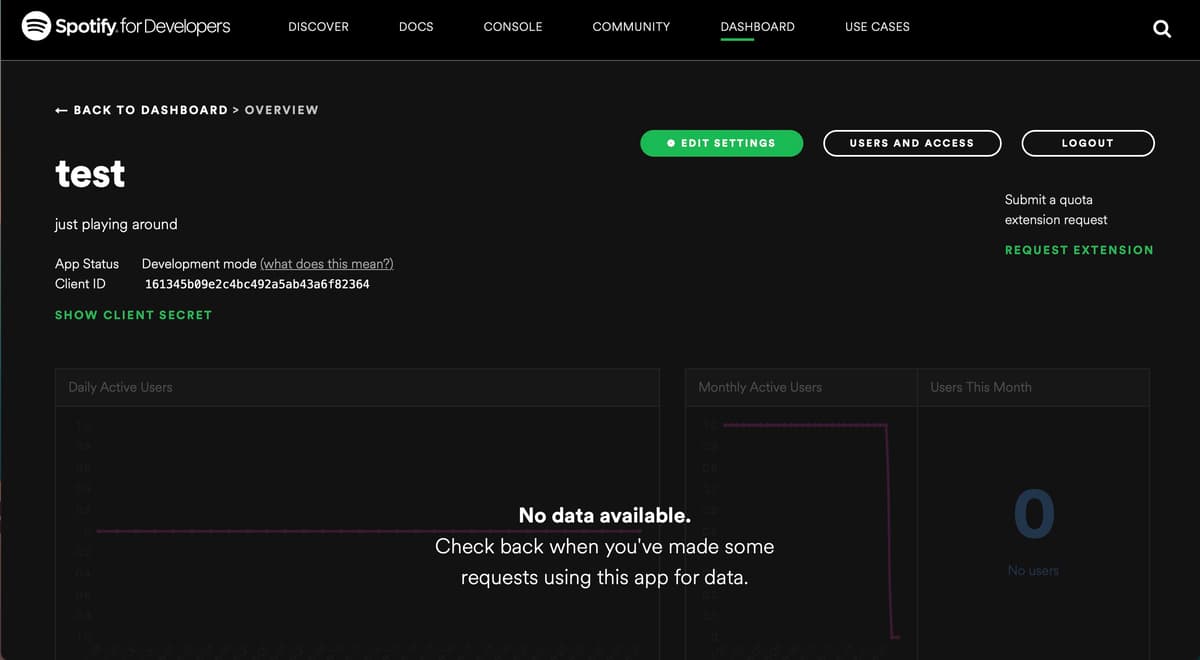Open the Discover menu
1200x660 pixels.
pyautogui.click(x=318, y=27)
